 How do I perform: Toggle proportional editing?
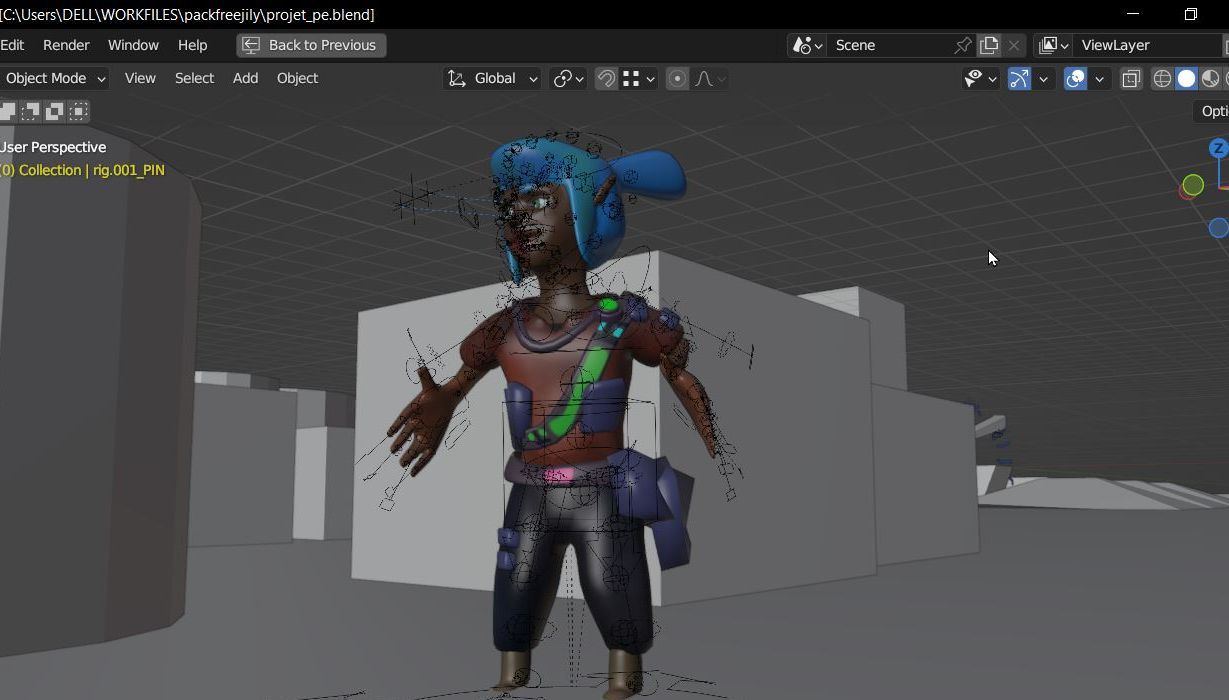[x=677, y=78]
